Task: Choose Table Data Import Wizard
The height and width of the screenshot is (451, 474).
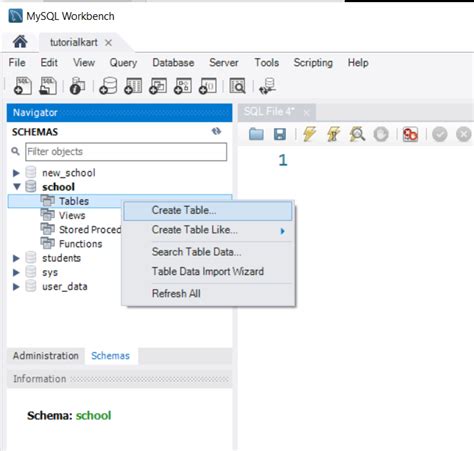Action: (x=208, y=271)
